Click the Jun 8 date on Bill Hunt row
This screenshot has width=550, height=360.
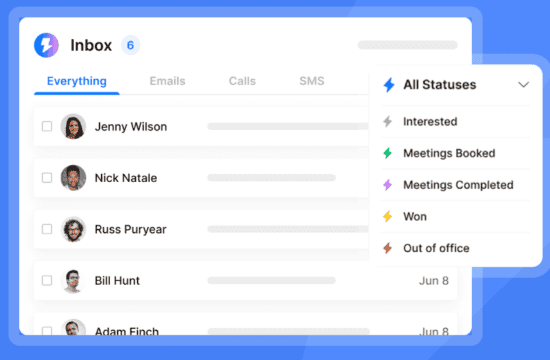(434, 281)
